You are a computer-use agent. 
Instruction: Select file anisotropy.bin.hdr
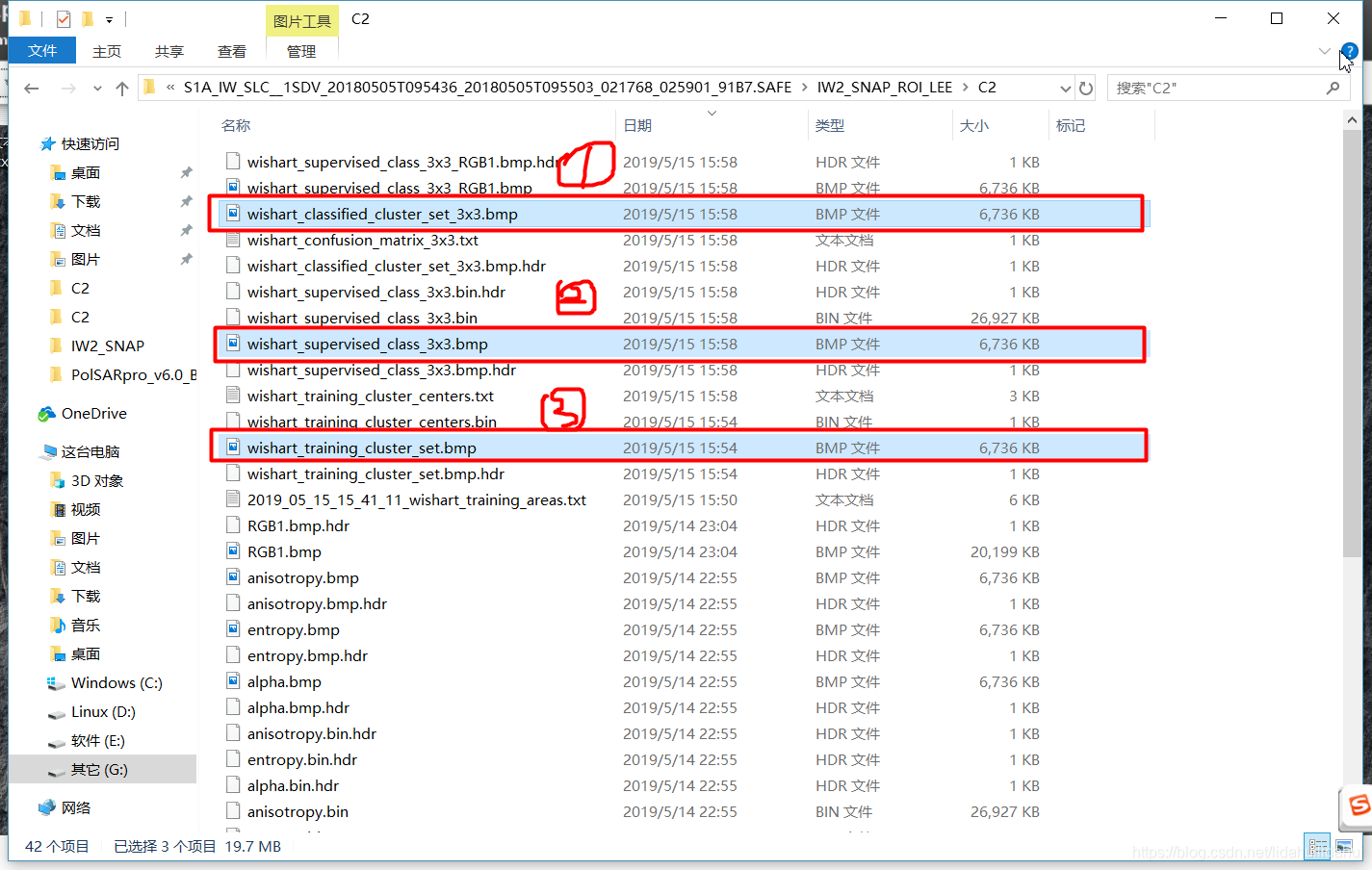(x=312, y=733)
